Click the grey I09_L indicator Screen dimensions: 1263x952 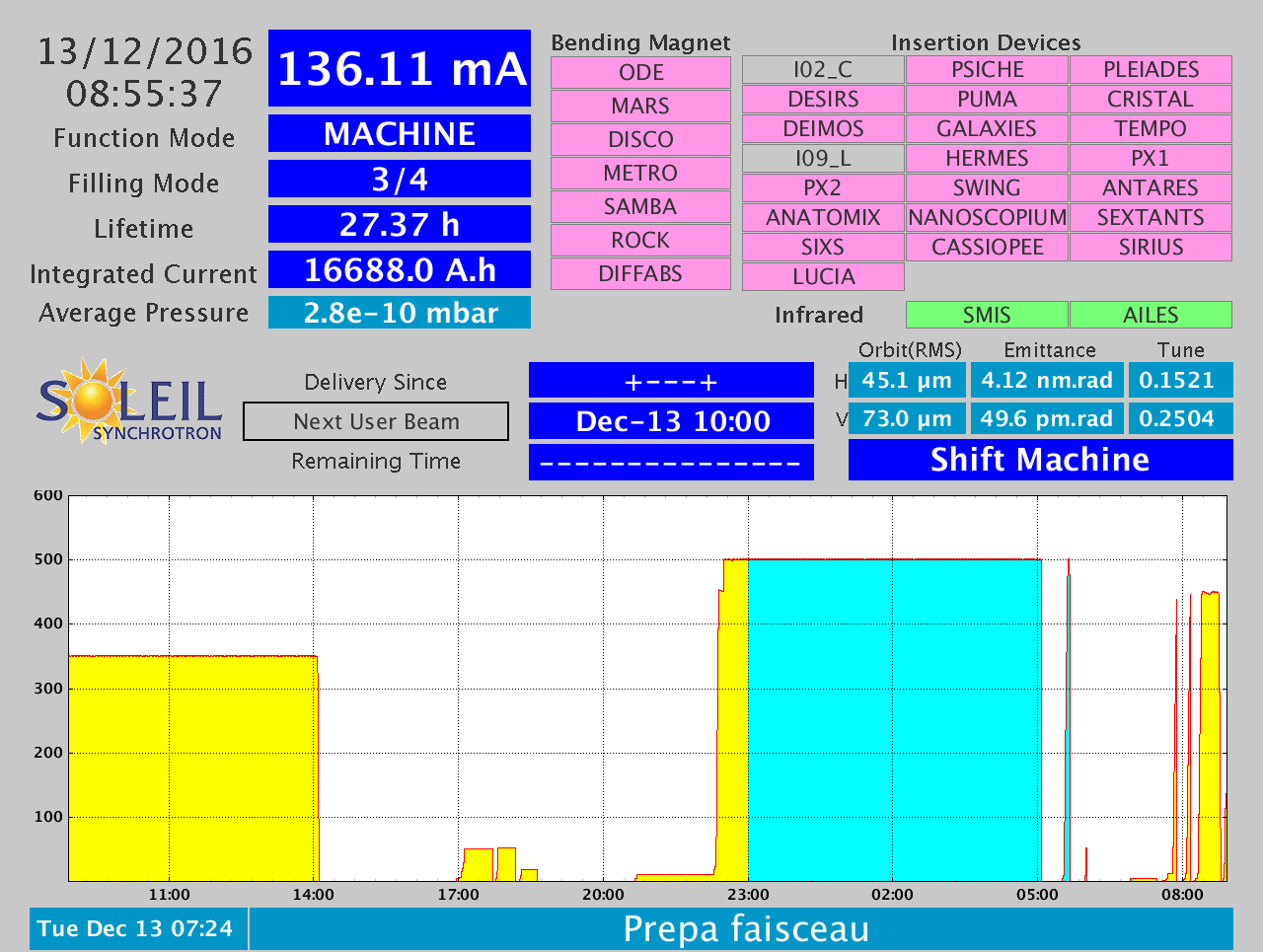coord(823,158)
